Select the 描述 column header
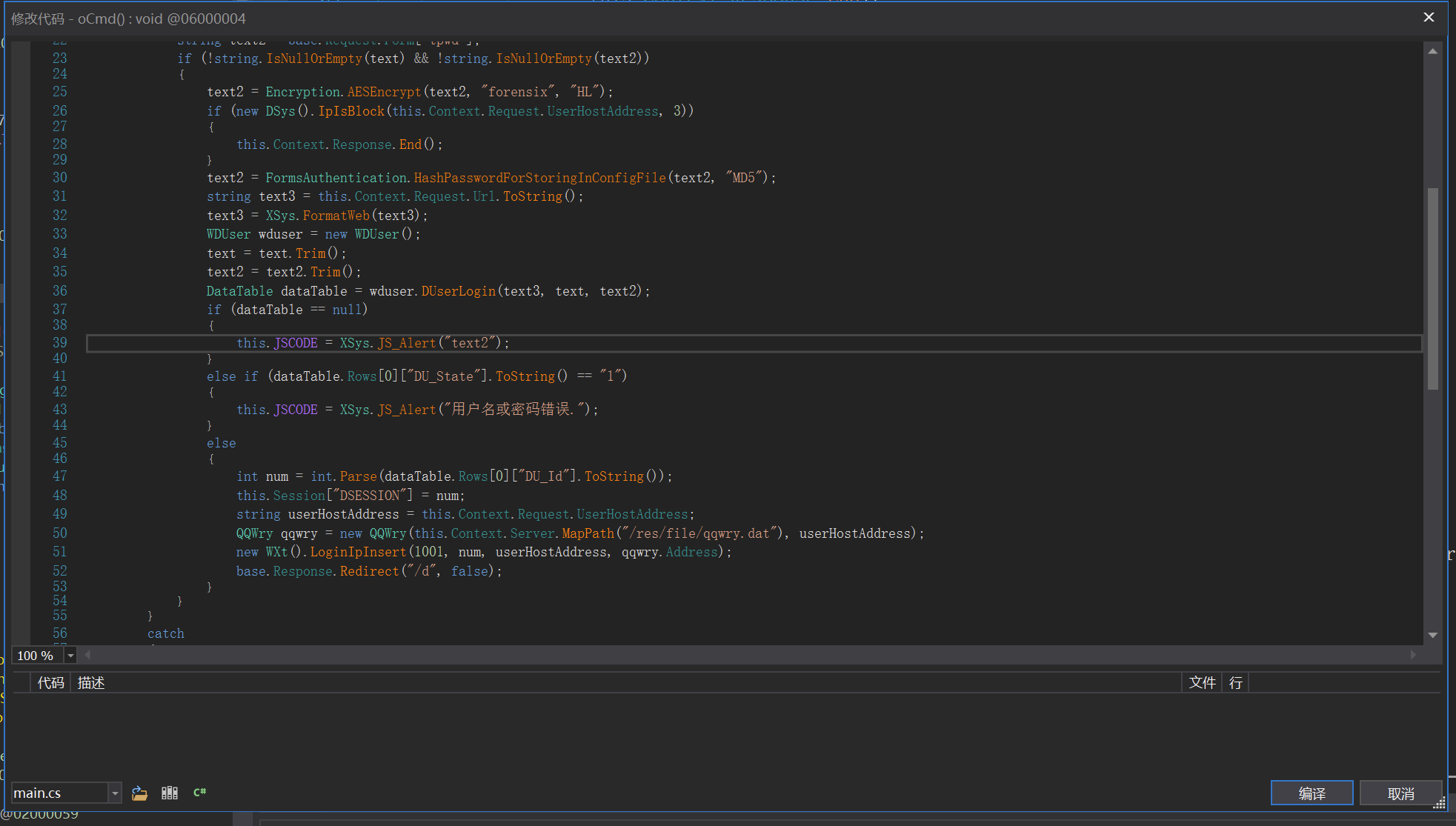 coord(91,683)
